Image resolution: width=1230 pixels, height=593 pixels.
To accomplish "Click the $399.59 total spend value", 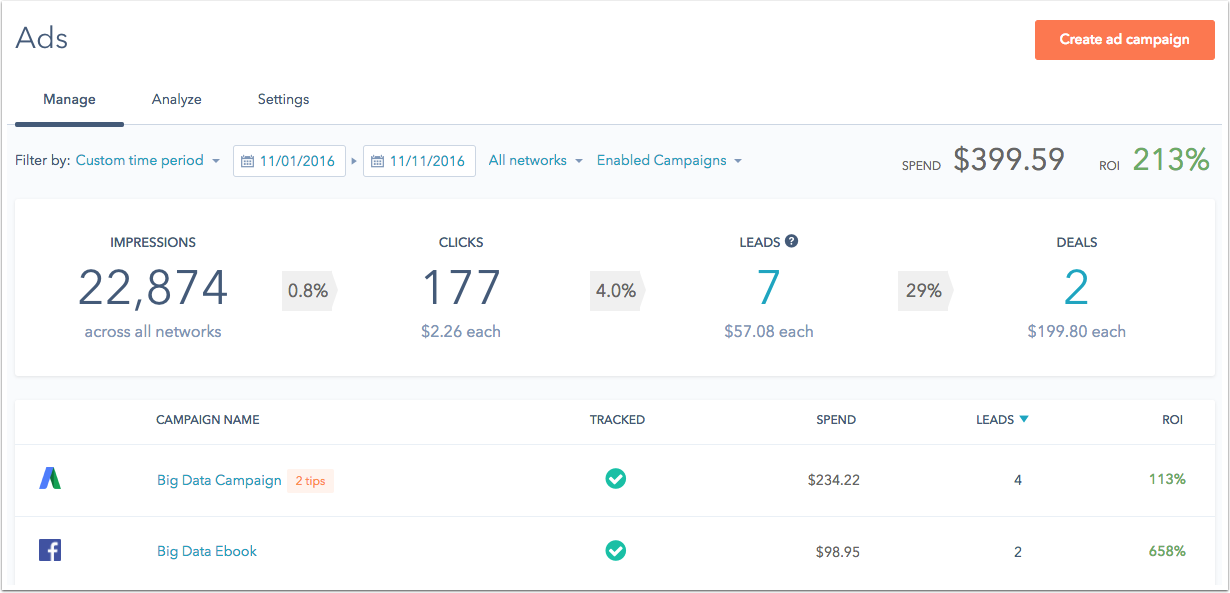I will pos(1008,160).
